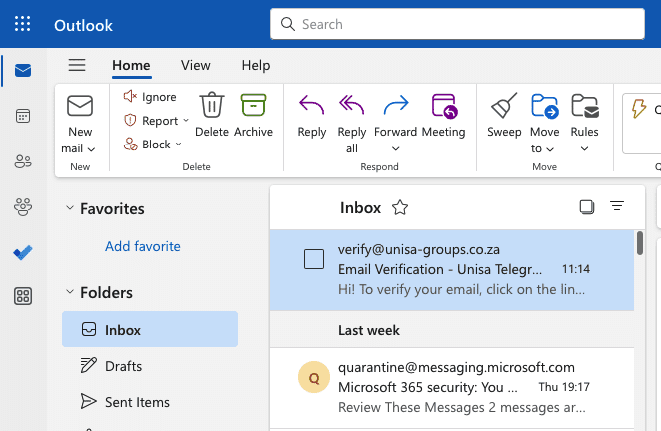
Task: Click the Reply arrow icon
Action: tap(312, 106)
